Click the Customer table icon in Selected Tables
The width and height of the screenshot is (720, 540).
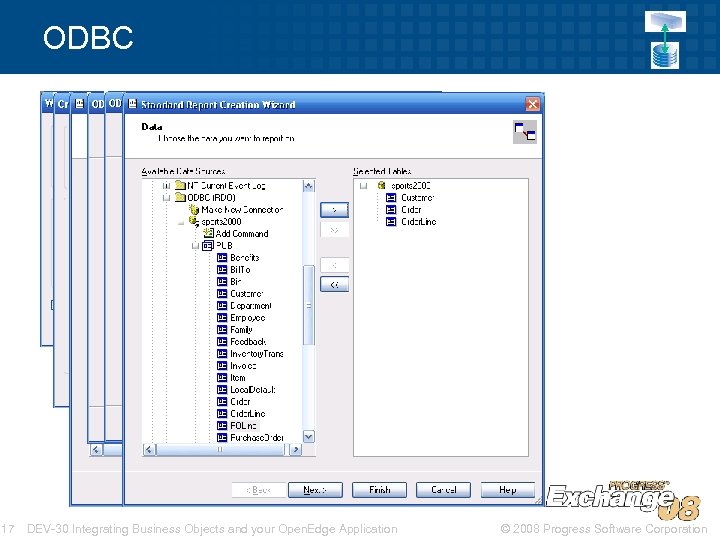pos(391,197)
